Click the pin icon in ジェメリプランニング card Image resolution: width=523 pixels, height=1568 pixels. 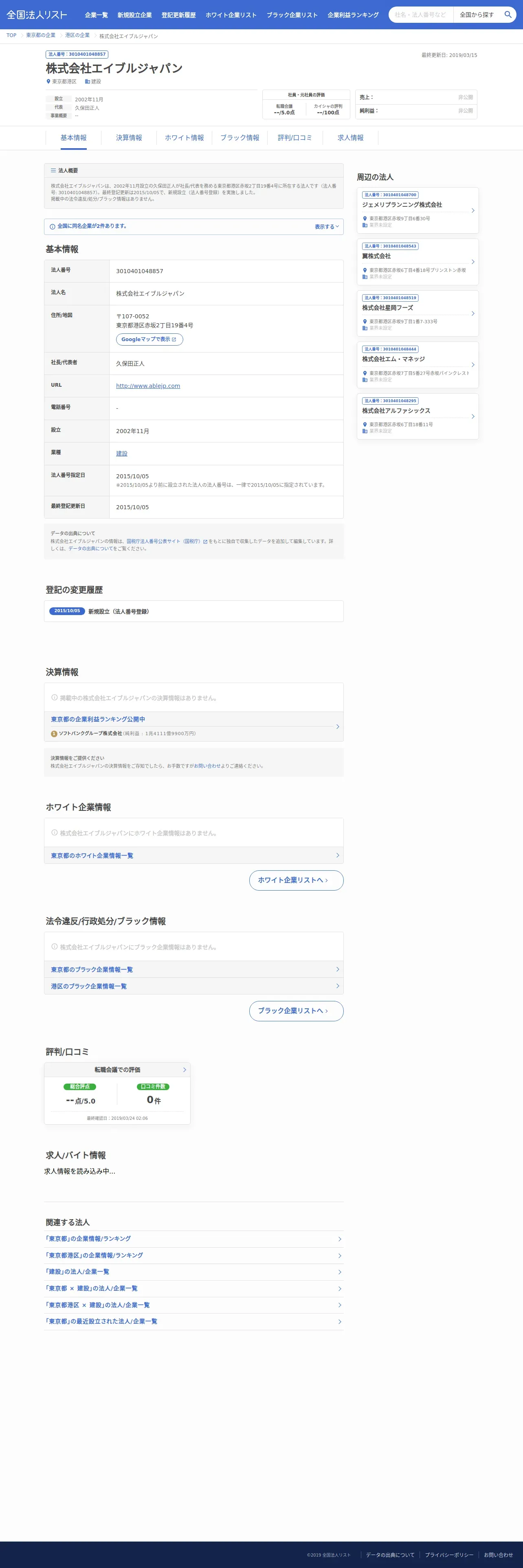coord(365,219)
